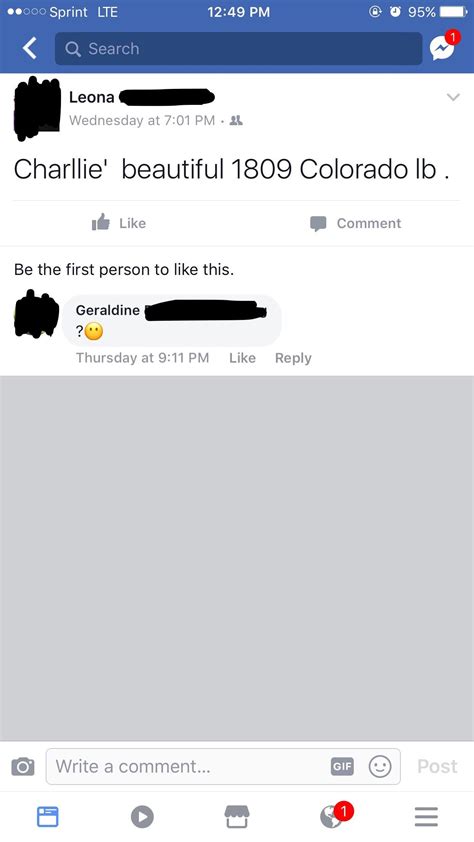Tap the back arrow in header
This screenshot has width=474, height=842.
[30, 48]
